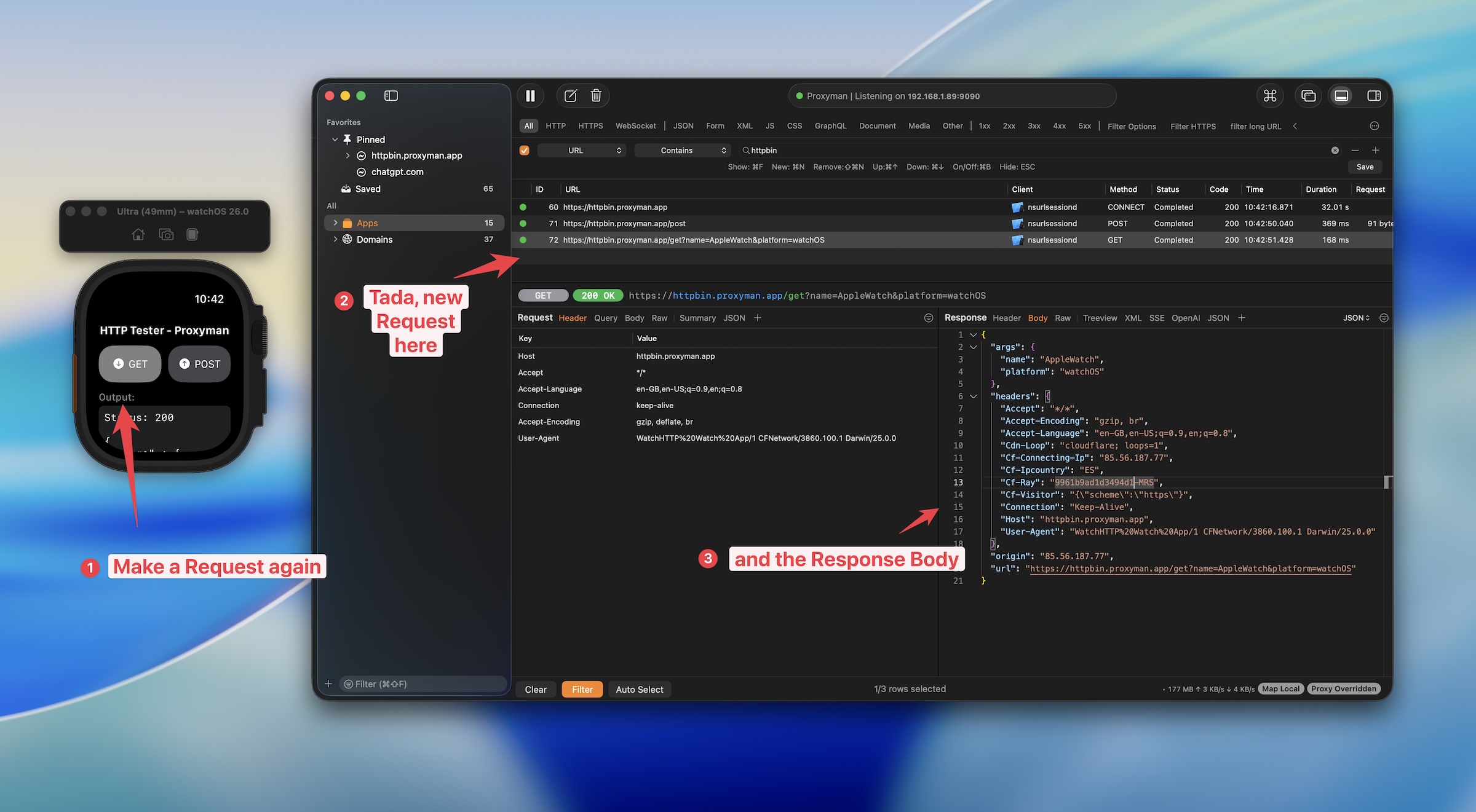Screen dimensions: 1476x812
Task: Open the keyboard shortcuts command icon
Action: tap(1269, 96)
